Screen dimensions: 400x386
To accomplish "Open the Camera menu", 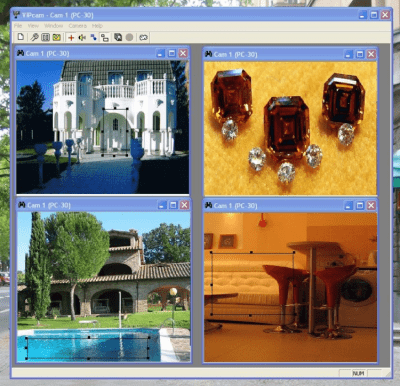I will click(78, 26).
